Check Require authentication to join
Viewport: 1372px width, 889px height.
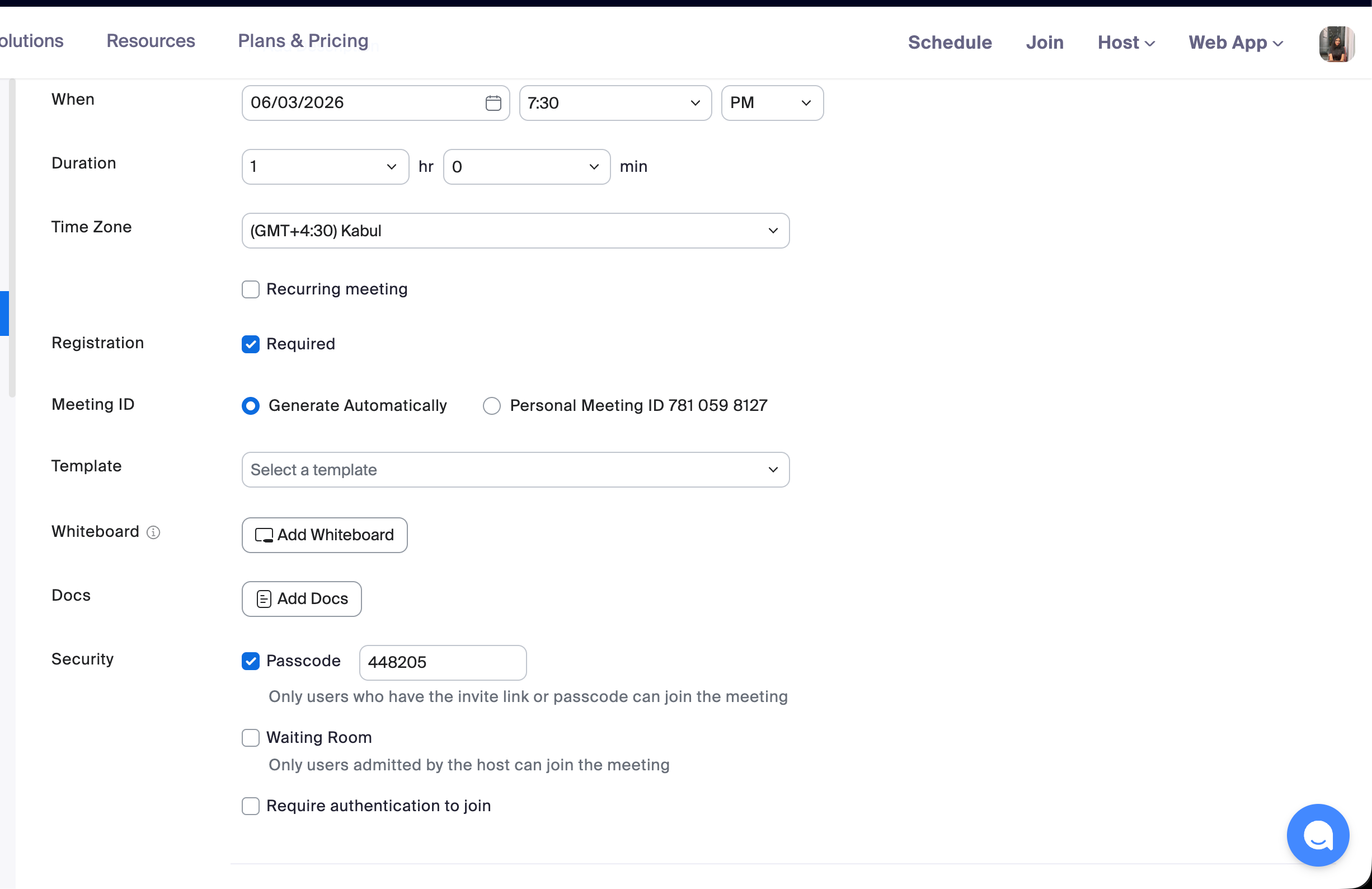coord(251,806)
